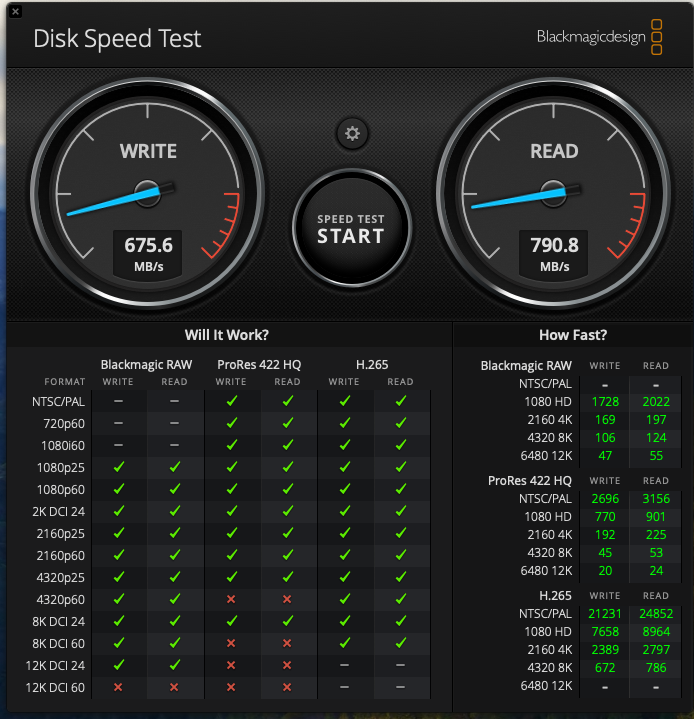
Task: Click H.265 1080 HD write value 7658
Action: click(x=605, y=632)
